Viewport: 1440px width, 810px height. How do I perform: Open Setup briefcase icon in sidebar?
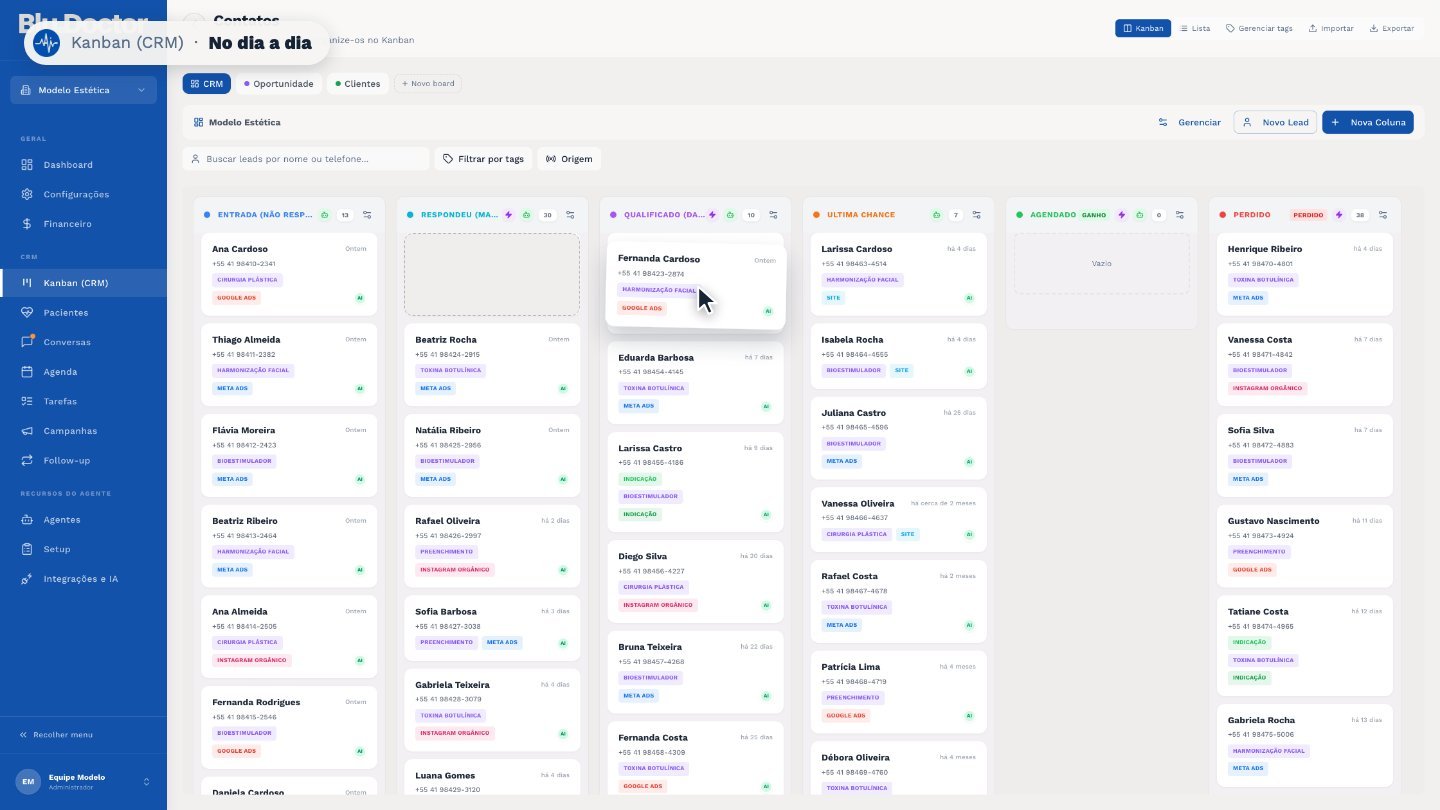click(27, 549)
